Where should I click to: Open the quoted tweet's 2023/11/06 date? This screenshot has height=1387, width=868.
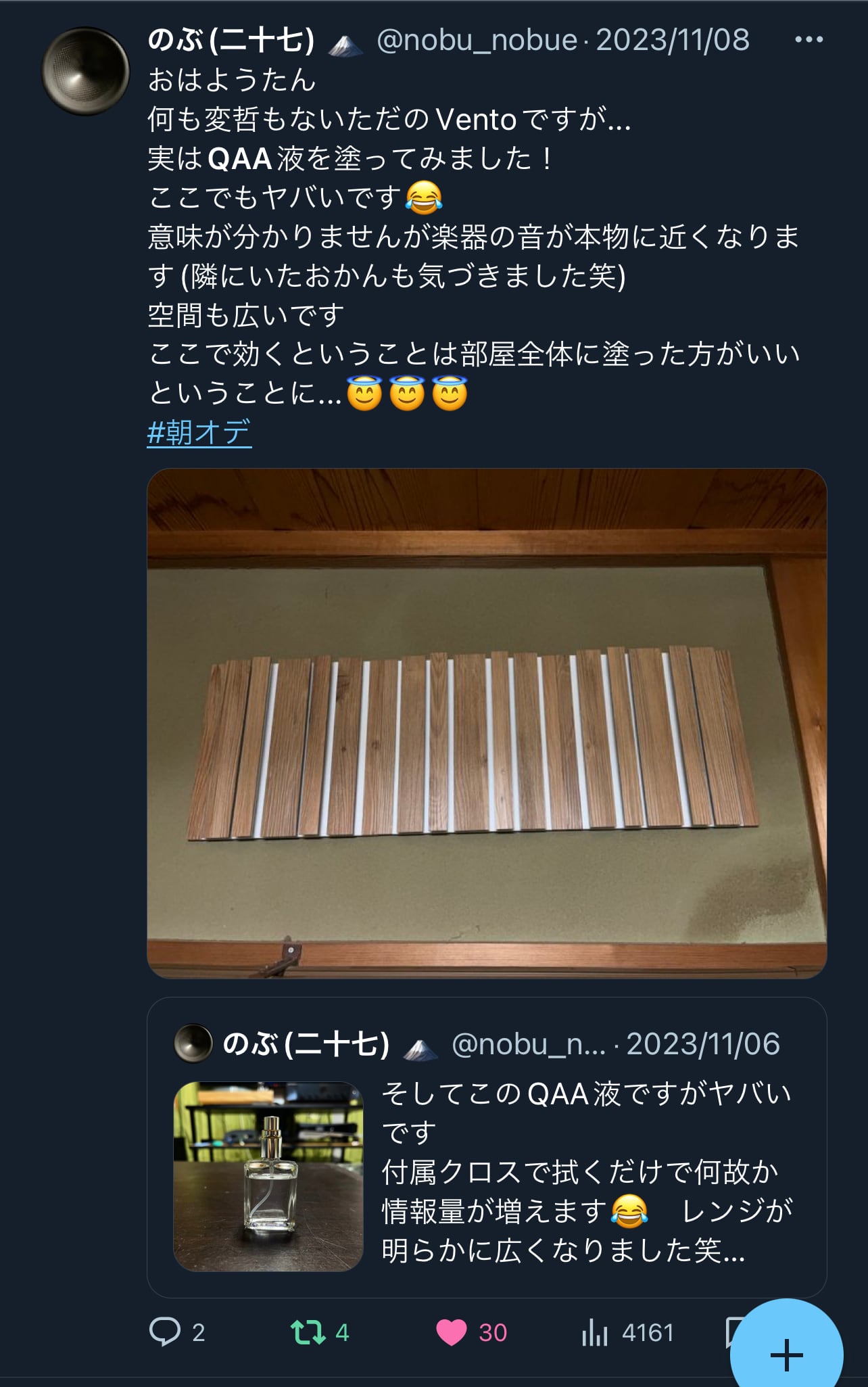[x=703, y=1043]
